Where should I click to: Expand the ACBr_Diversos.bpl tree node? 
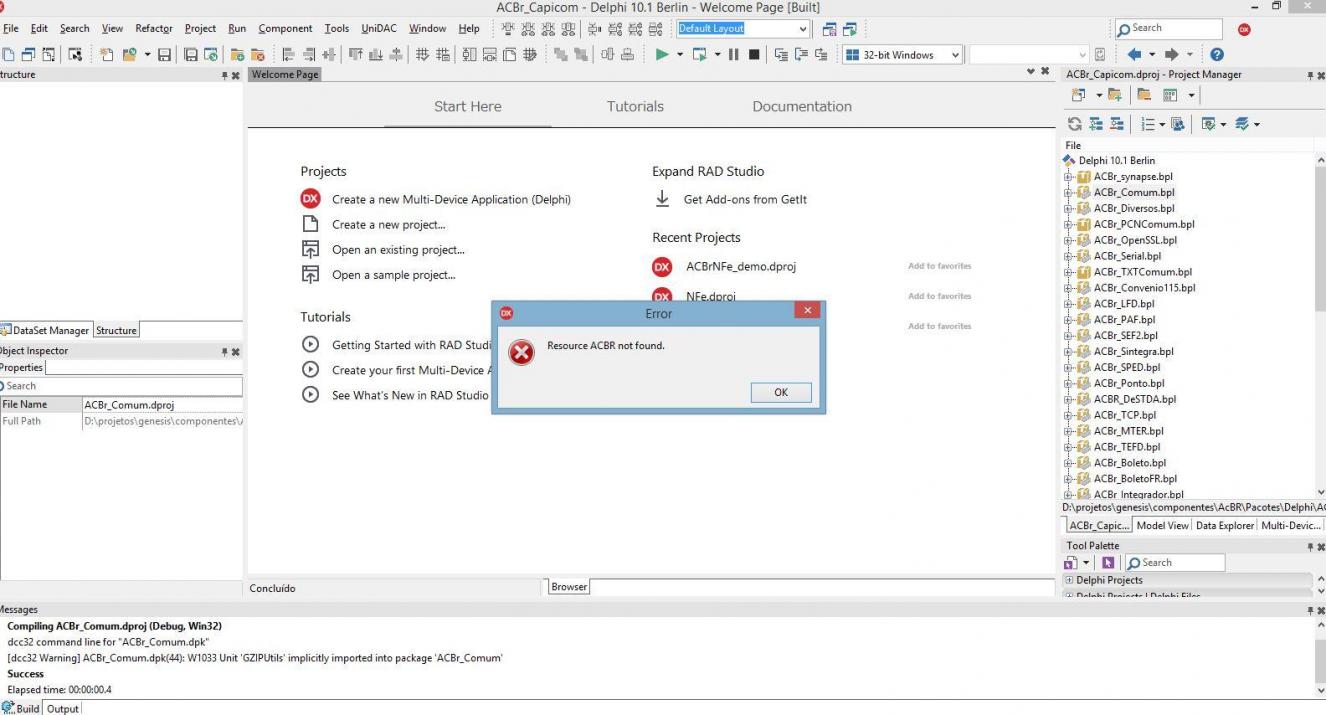(x=1068, y=209)
